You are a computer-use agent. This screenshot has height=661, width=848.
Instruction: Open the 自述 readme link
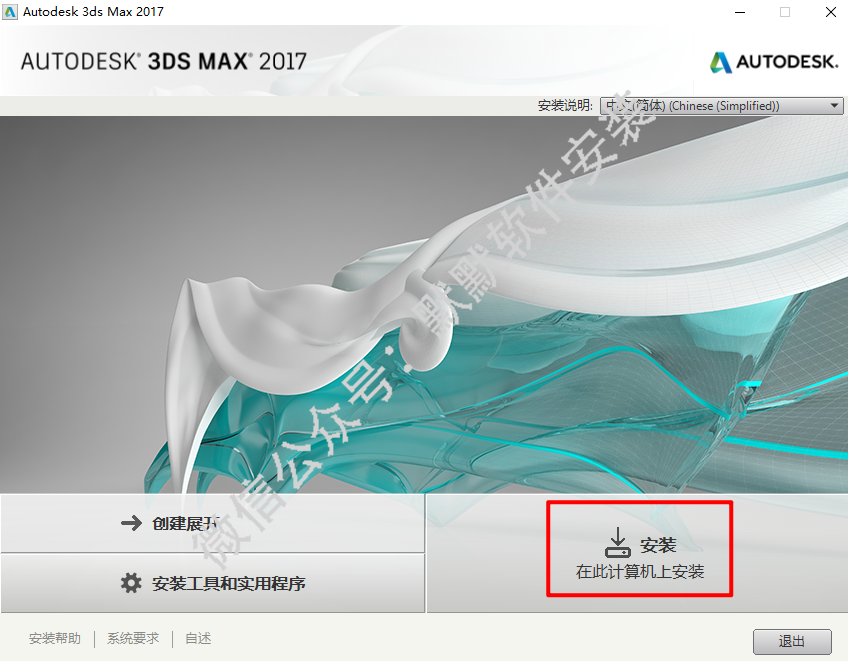(x=198, y=638)
